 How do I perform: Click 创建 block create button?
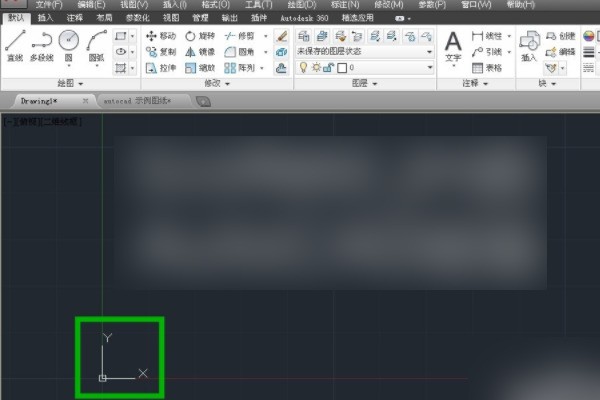(560, 36)
